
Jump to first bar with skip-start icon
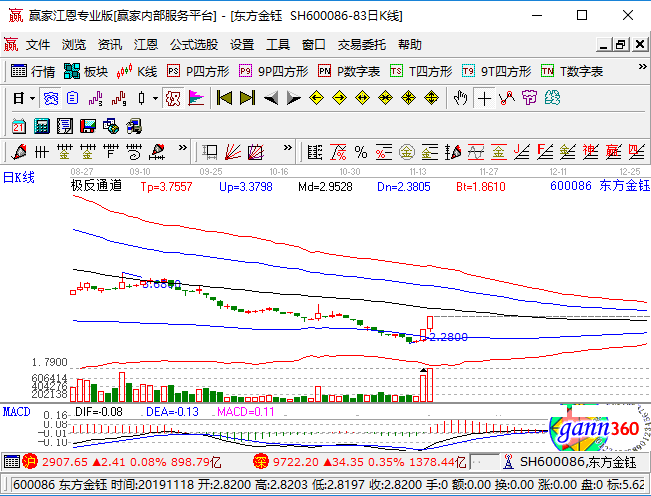[x=225, y=98]
